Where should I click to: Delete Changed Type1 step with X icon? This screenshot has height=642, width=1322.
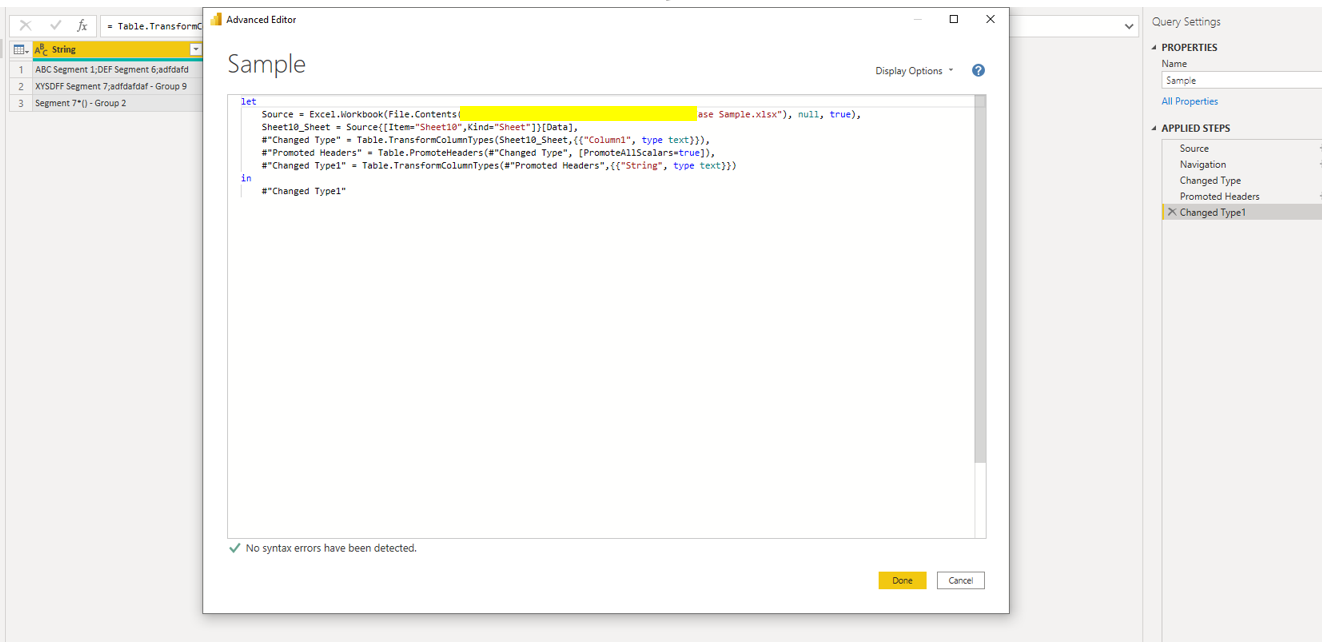pyautogui.click(x=1172, y=212)
